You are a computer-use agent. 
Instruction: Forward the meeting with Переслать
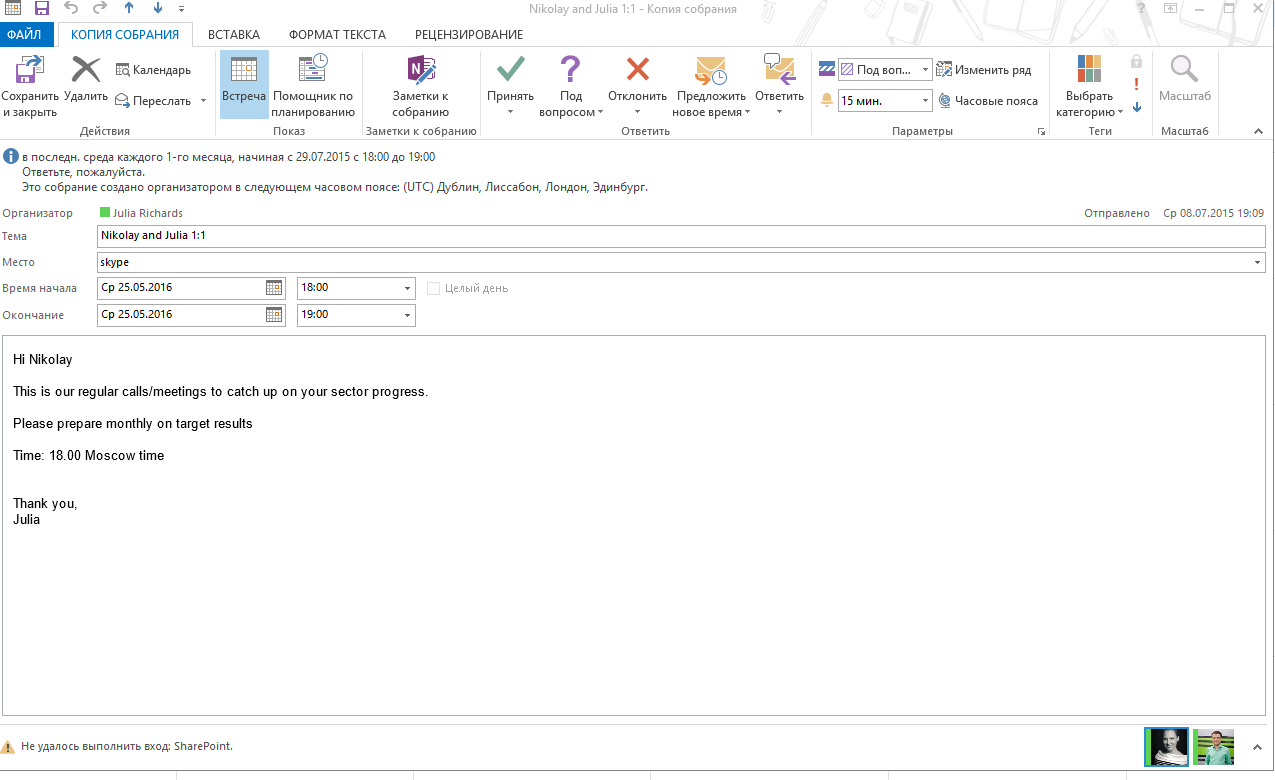[x=152, y=101]
